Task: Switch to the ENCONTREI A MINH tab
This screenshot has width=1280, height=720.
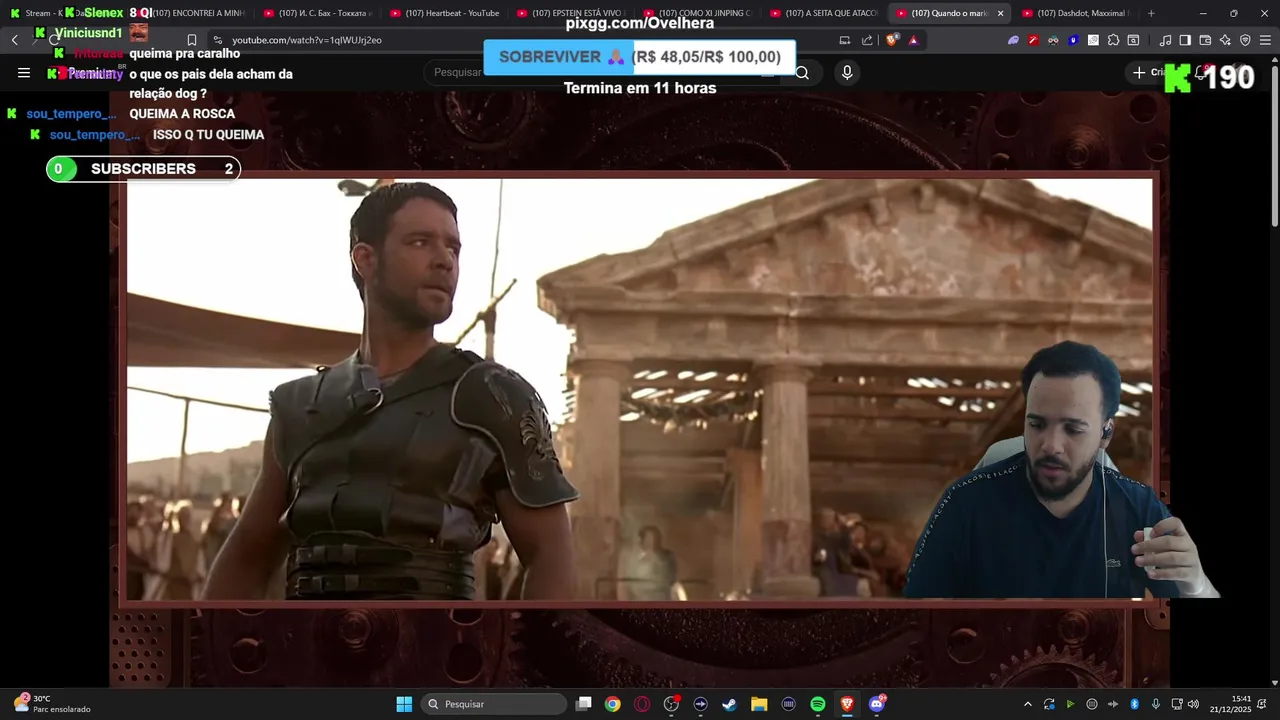Action: (190, 13)
